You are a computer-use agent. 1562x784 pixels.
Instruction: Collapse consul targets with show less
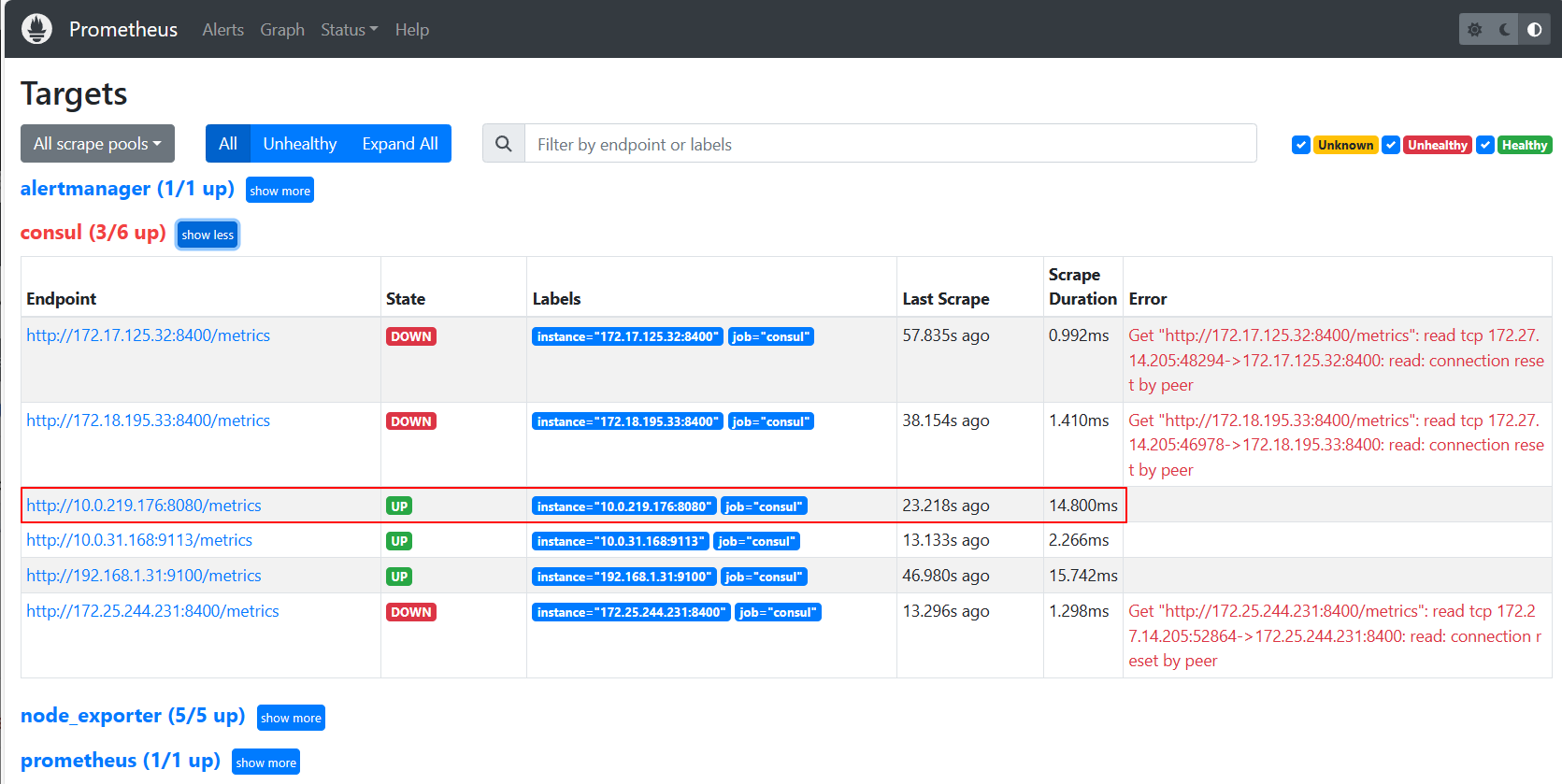coord(208,235)
